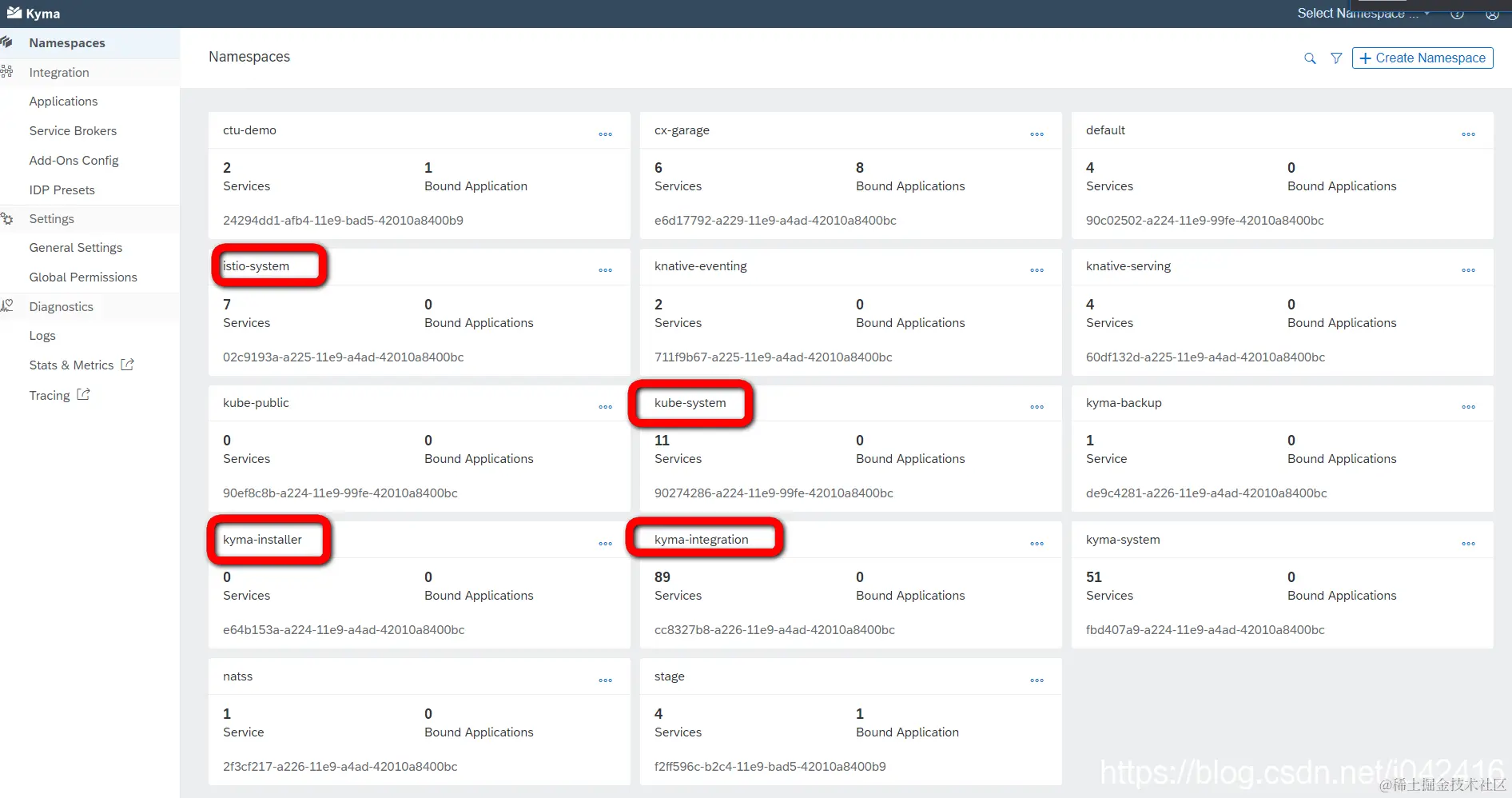Click the Diagnostics icon in the sidebar

[x=7, y=305]
